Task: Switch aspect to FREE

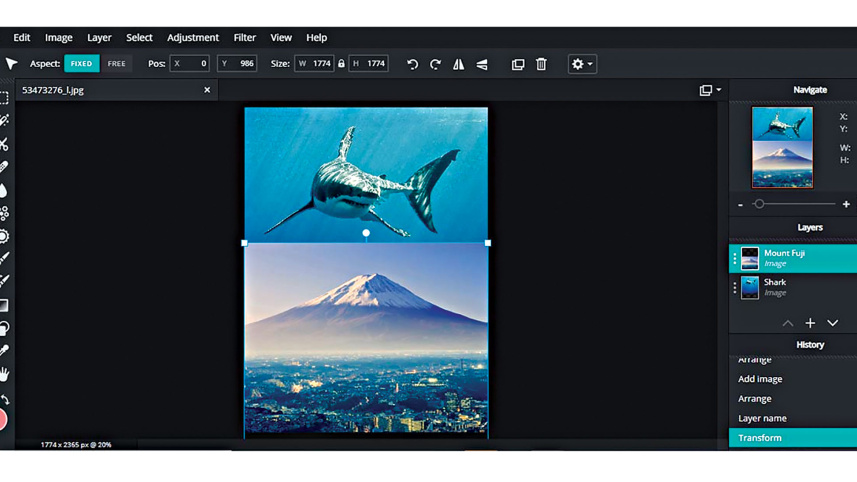Action: coord(117,64)
